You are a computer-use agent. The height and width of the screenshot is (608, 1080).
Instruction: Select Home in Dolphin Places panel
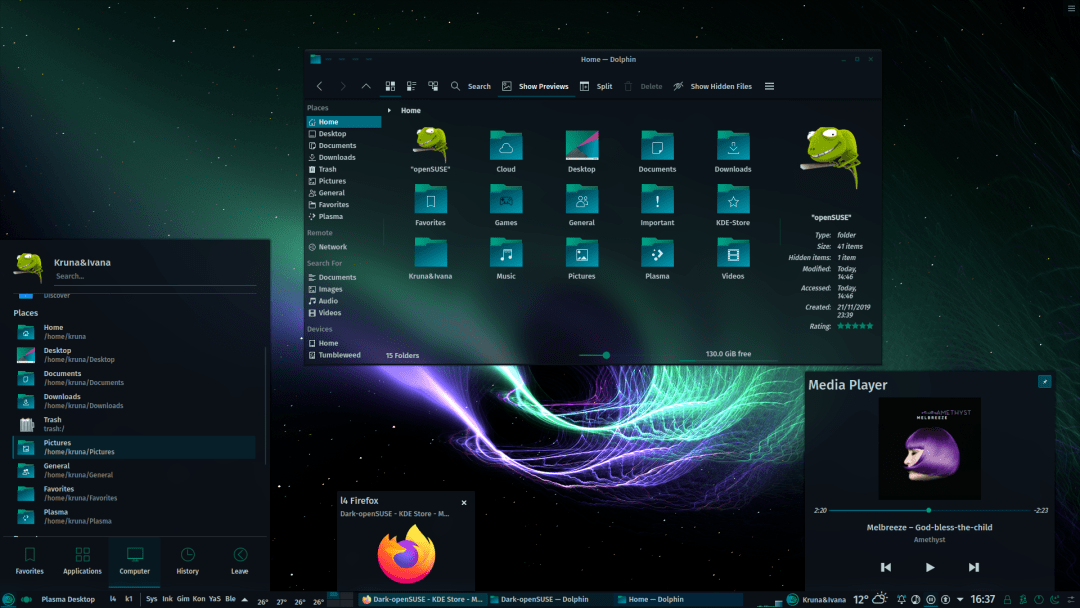tap(343, 122)
